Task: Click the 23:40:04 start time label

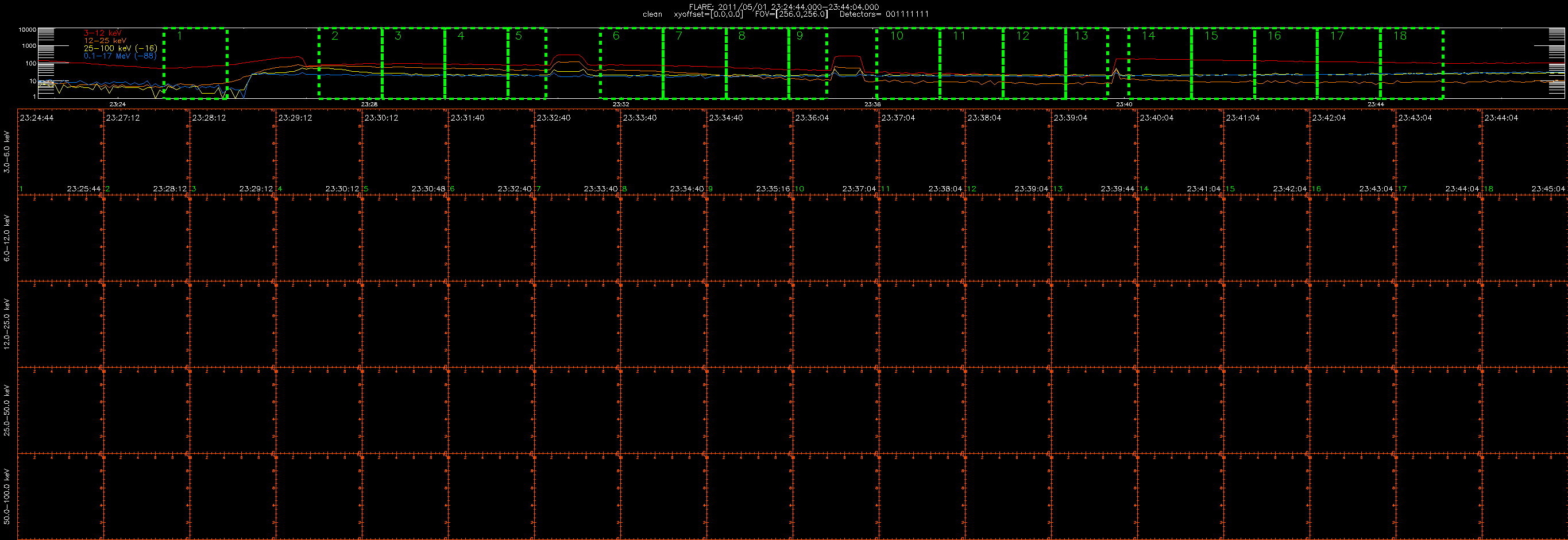Action: [x=1157, y=118]
